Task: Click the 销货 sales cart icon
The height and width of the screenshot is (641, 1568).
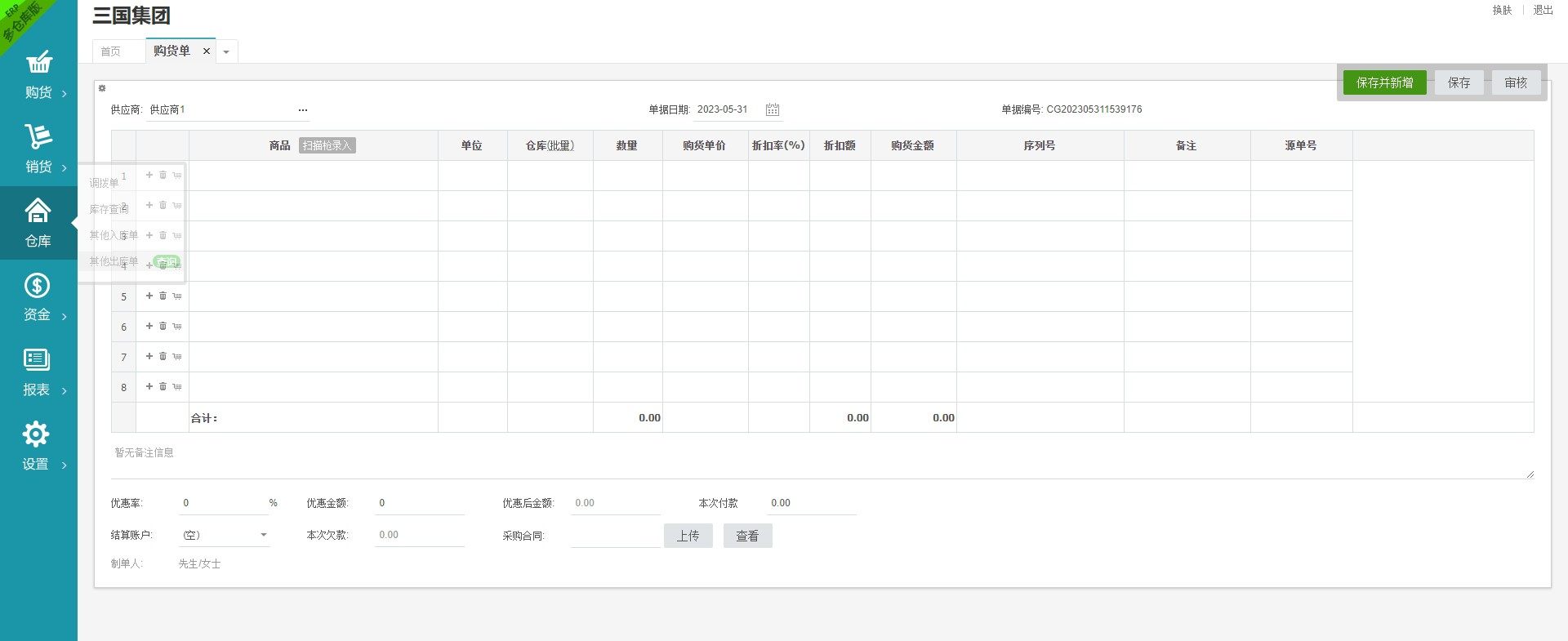Action: [38, 136]
